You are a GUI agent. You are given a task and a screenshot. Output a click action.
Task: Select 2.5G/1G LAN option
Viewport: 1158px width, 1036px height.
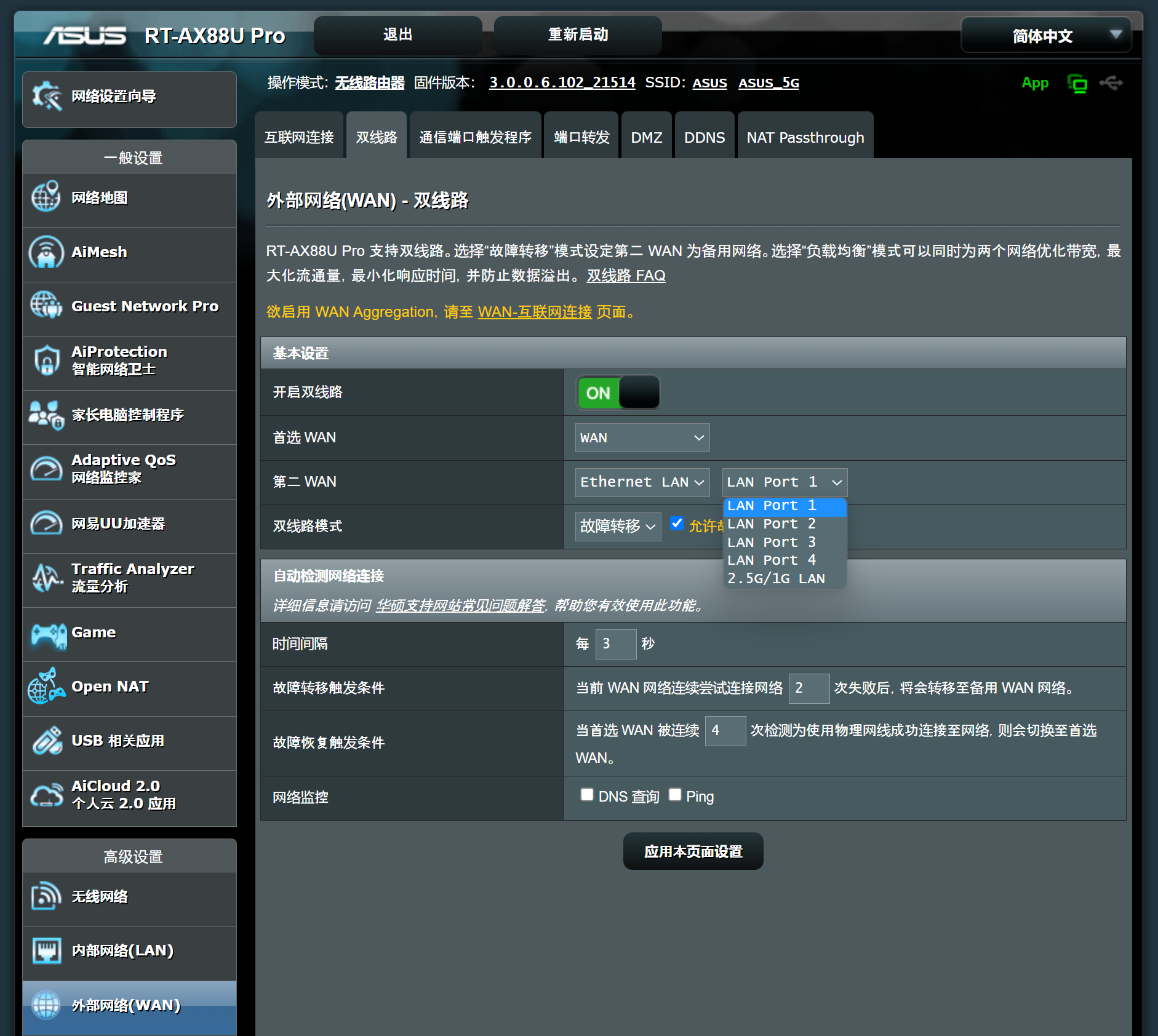785,578
